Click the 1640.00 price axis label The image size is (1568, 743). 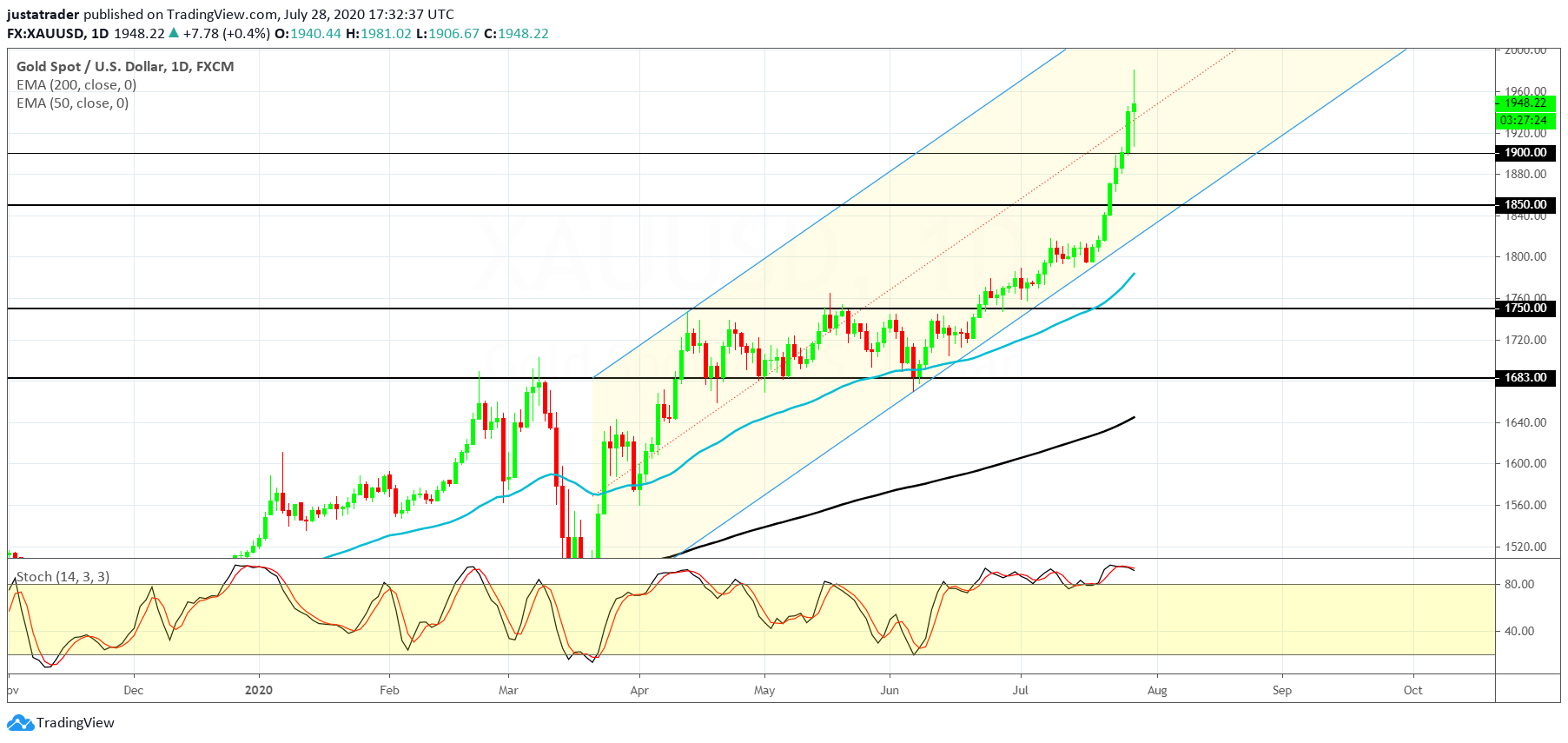[x=1525, y=423]
